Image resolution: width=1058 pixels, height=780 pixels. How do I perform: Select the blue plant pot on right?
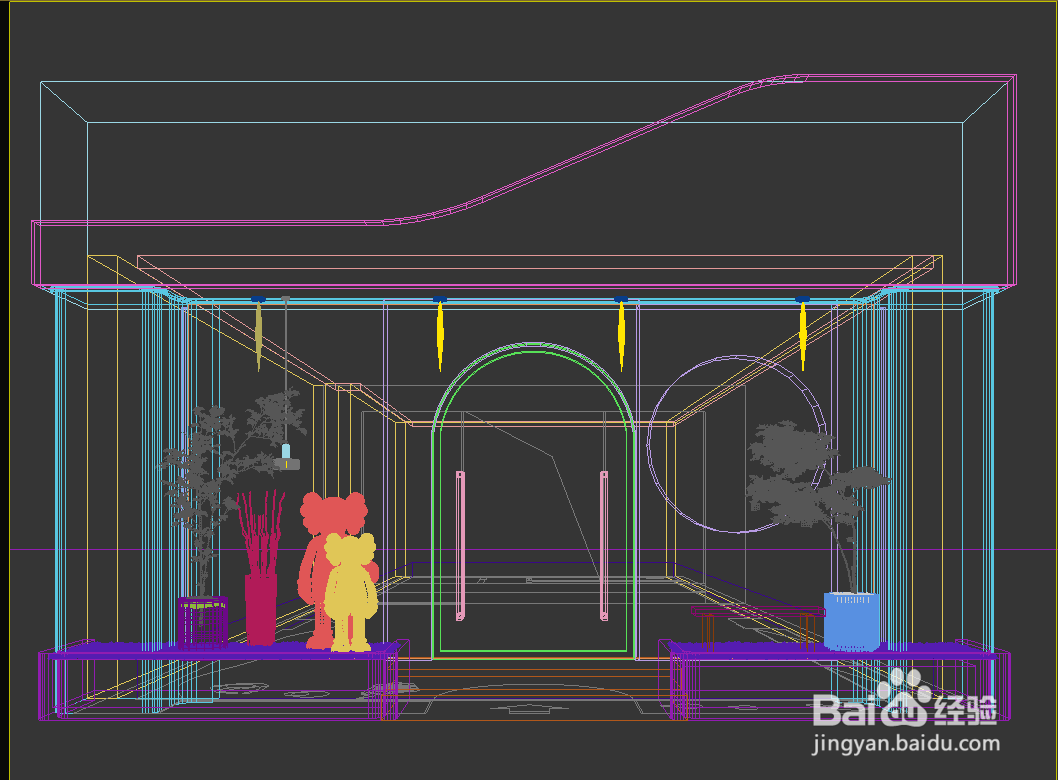click(852, 621)
